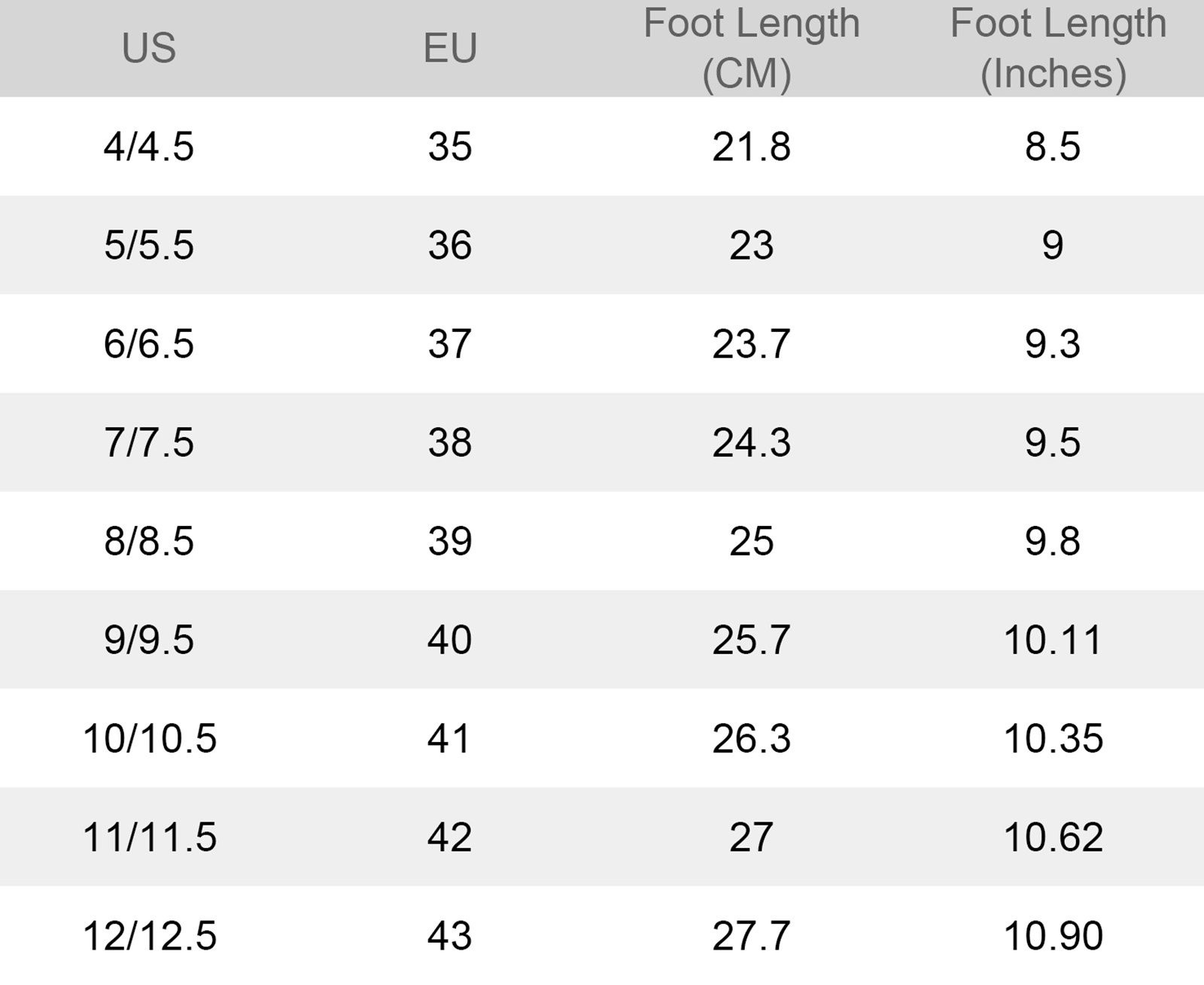1204x985 pixels.
Task: Click the US size 10/10.5 cell
Action: (149, 738)
